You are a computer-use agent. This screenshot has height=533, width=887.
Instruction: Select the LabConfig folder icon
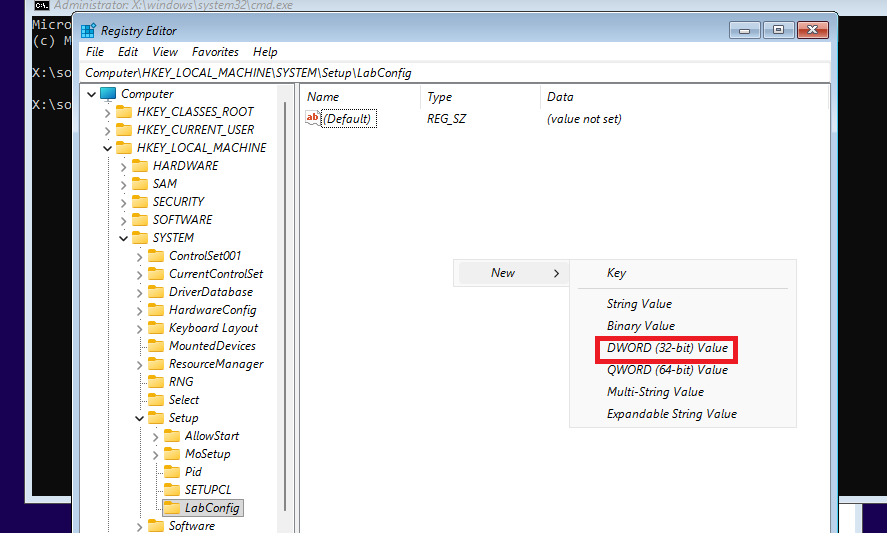click(172, 508)
